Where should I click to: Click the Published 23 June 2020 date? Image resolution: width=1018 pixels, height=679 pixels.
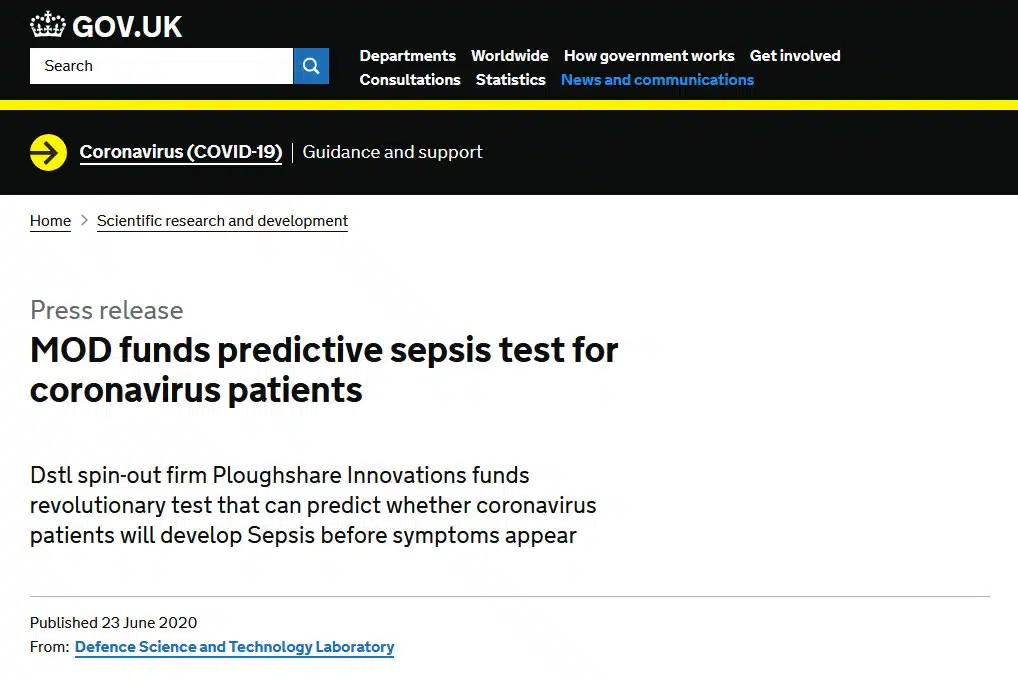point(113,623)
